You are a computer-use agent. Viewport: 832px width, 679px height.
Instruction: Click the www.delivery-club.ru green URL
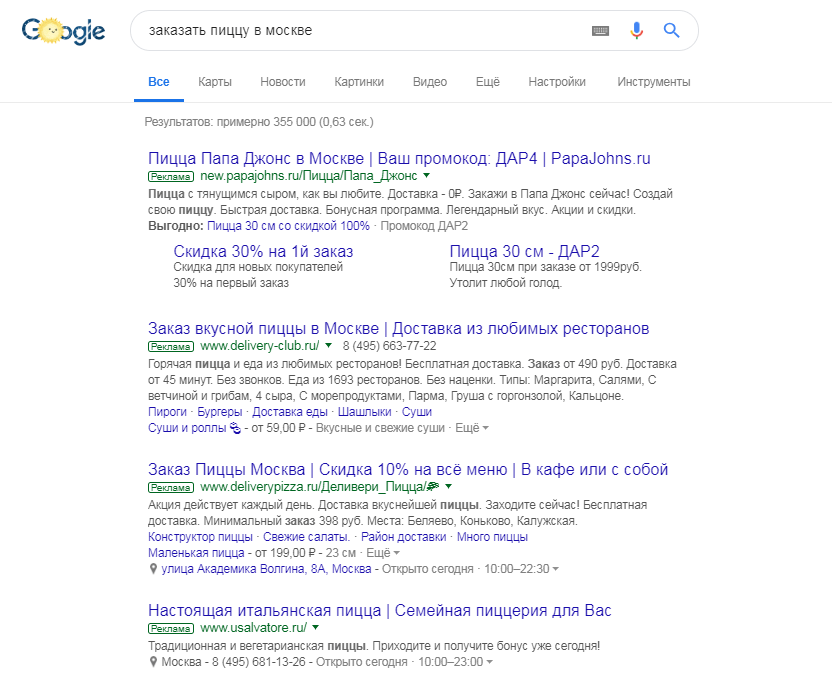(x=259, y=346)
